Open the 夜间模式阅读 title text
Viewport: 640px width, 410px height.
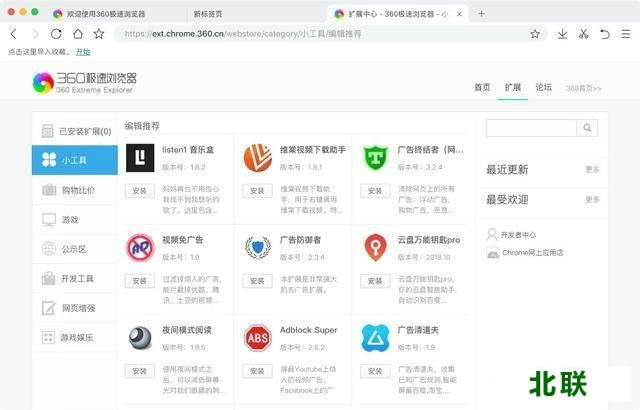coord(187,330)
